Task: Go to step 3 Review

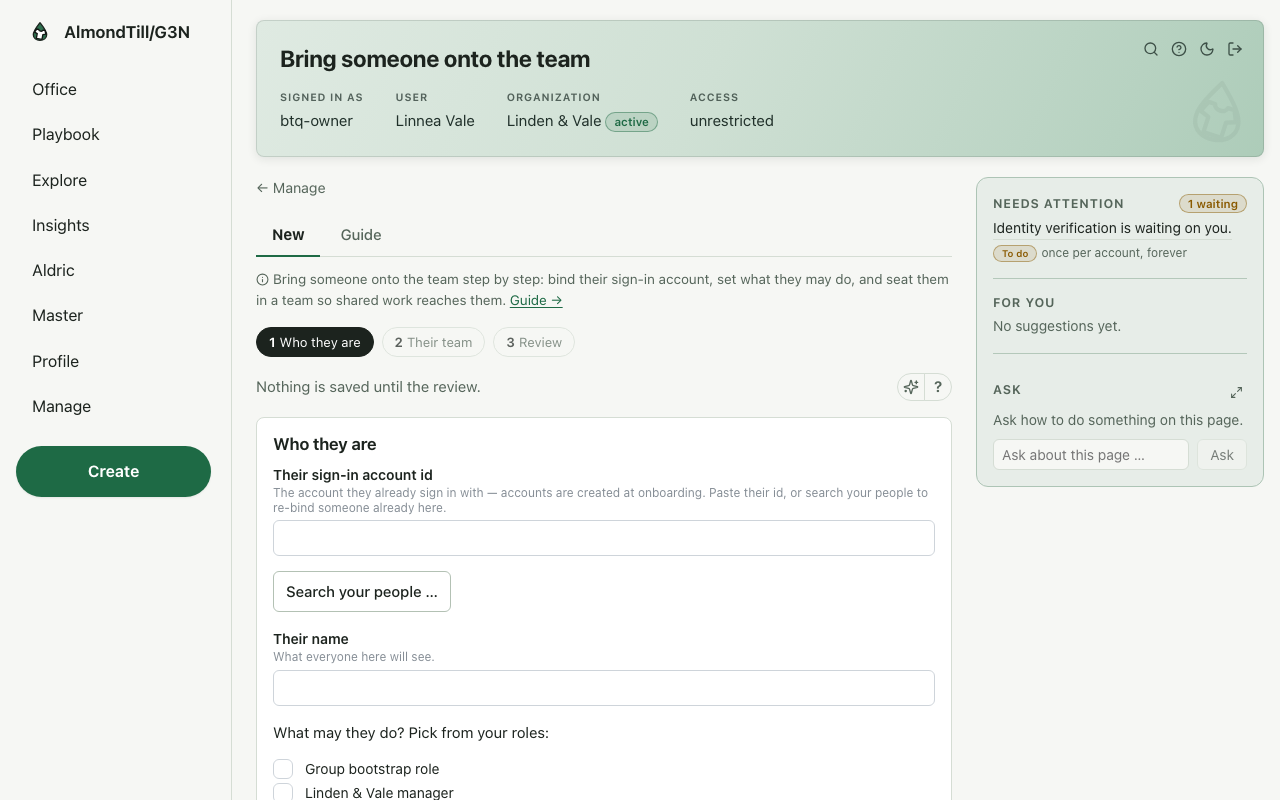Action: click(x=534, y=342)
